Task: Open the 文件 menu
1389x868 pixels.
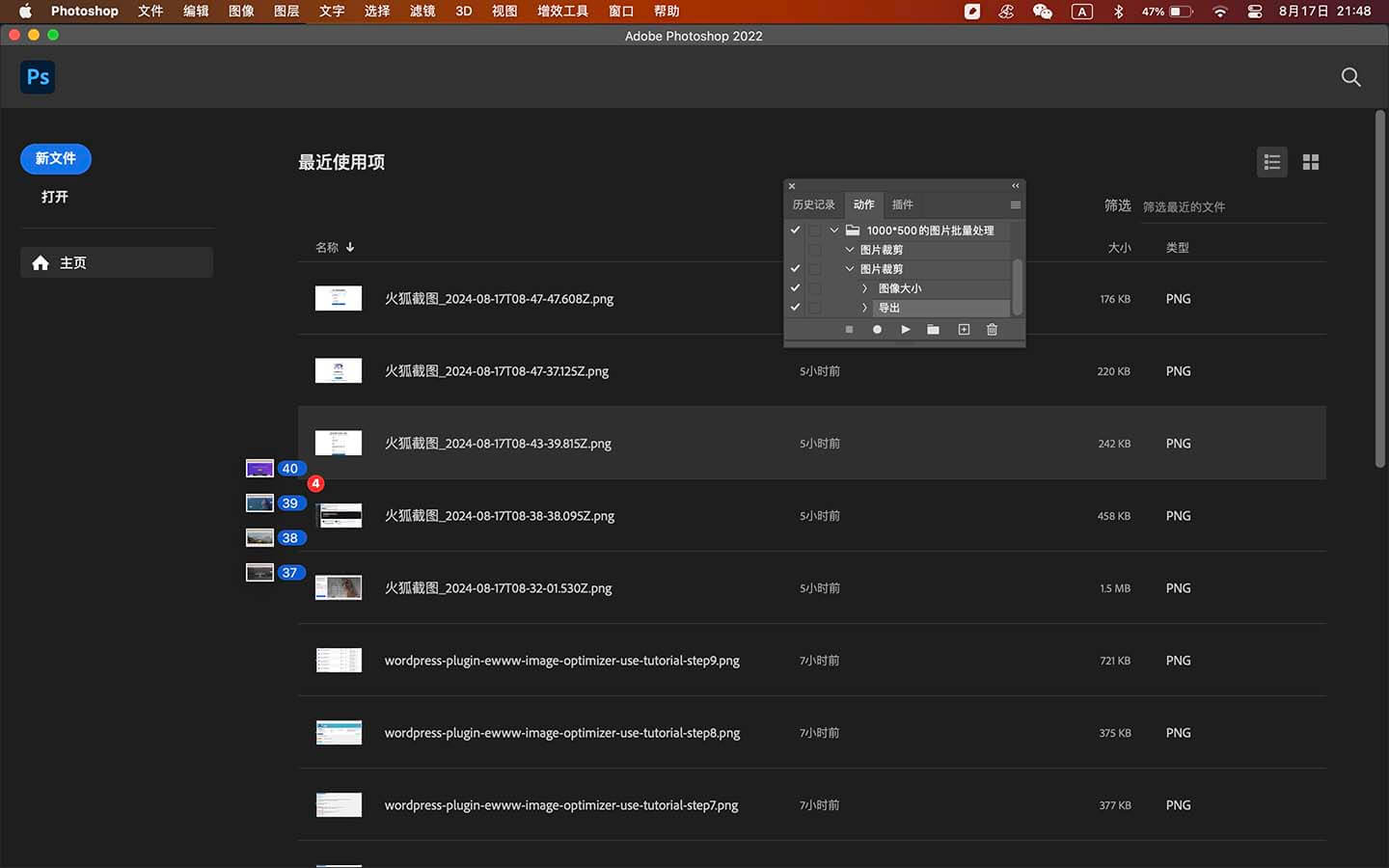Action: 150,11
